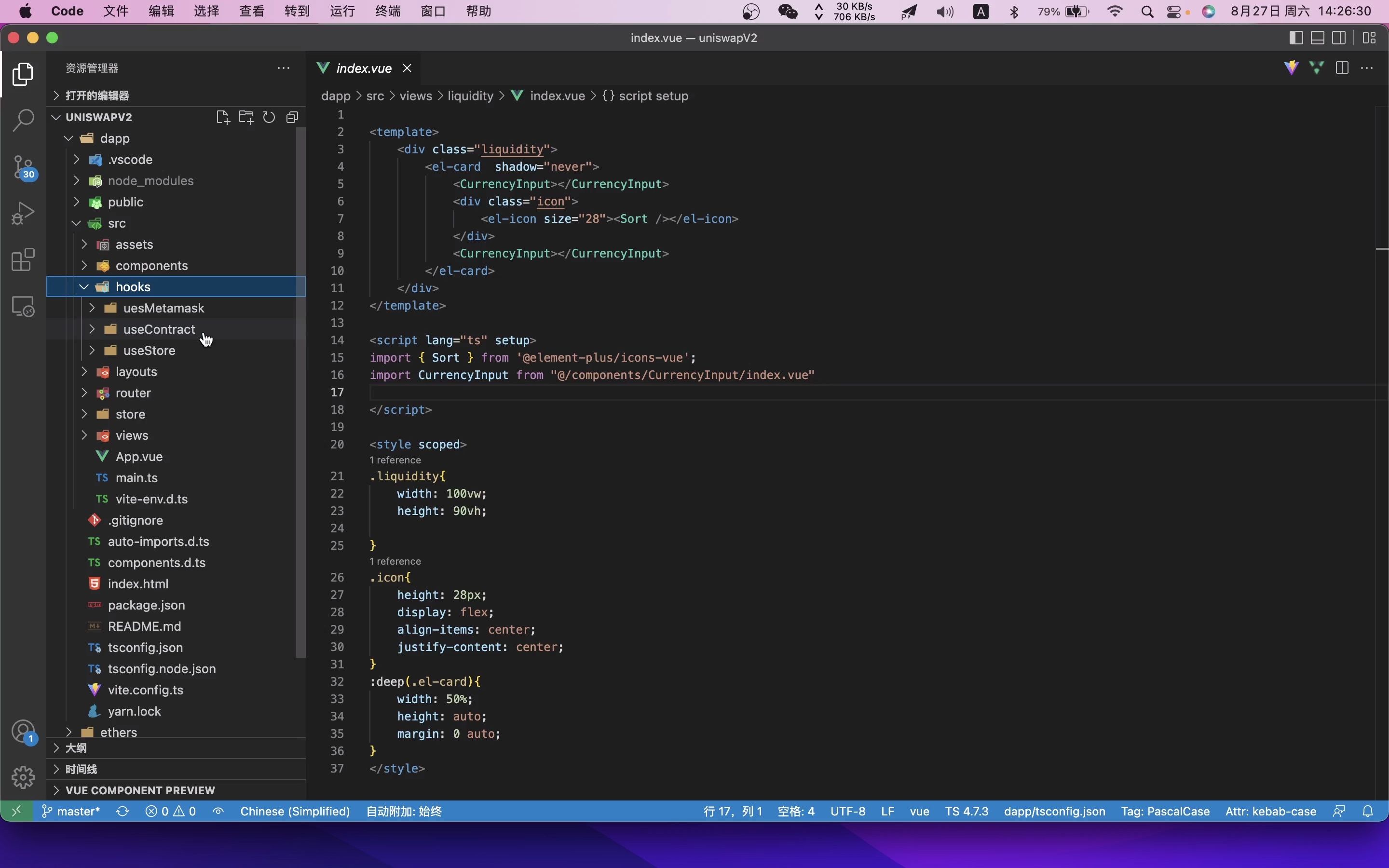Viewport: 1389px width, 868px height.
Task: Open the 编辑 menu
Action: (x=161, y=12)
